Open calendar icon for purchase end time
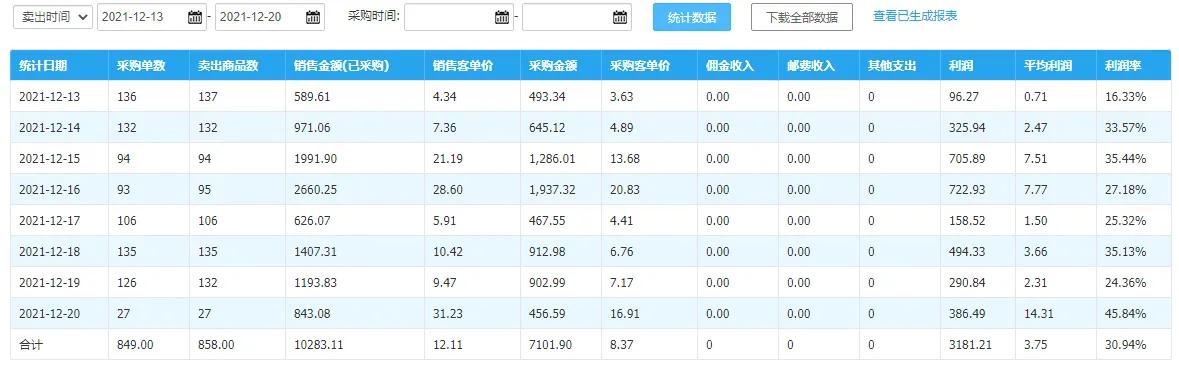This screenshot has width=1179, height=368. 620,17
